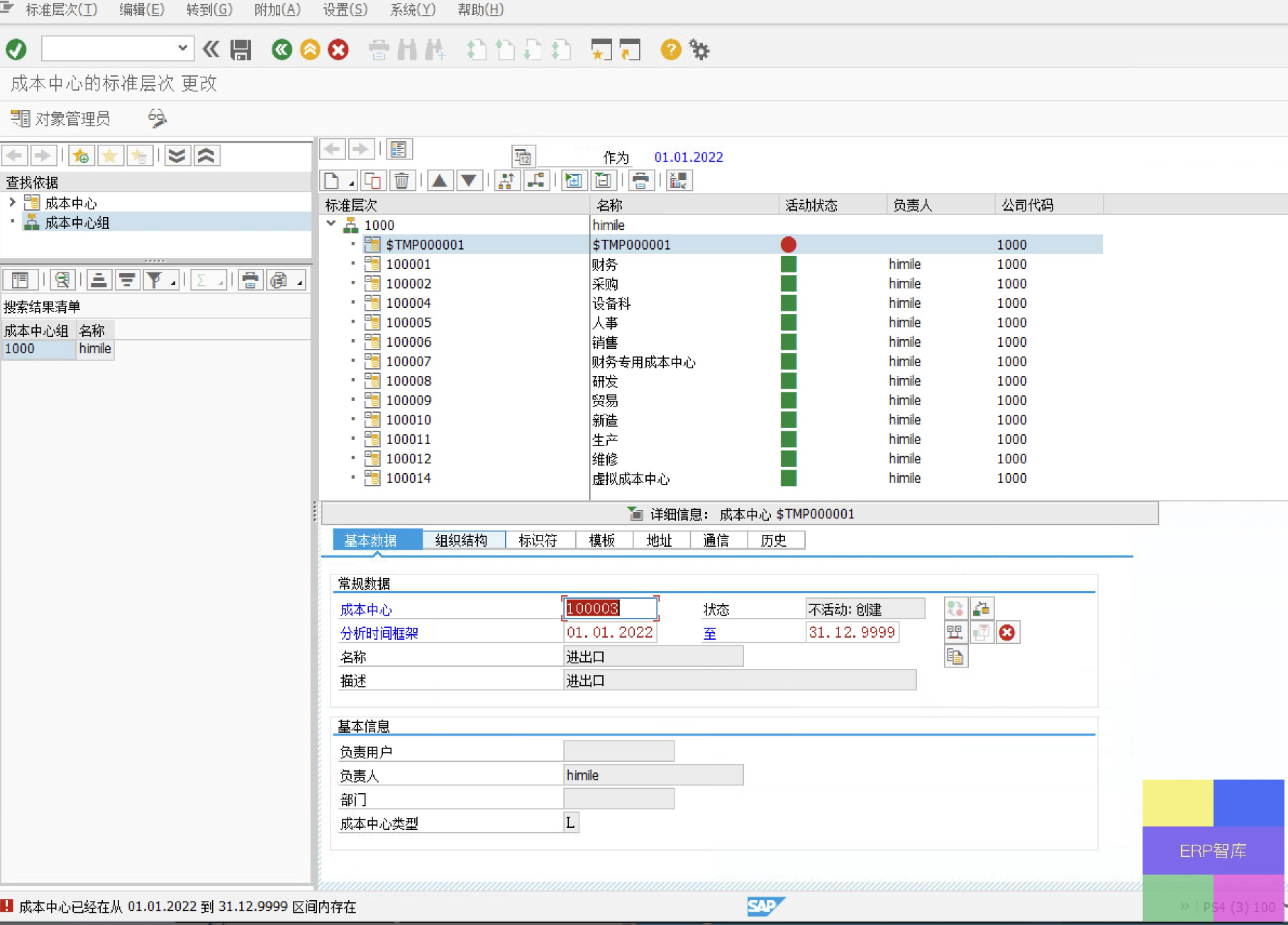Viewport: 1288px width, 925px height.
Task: Click the 名称 field containing 进出口
Action: (653, 657)
